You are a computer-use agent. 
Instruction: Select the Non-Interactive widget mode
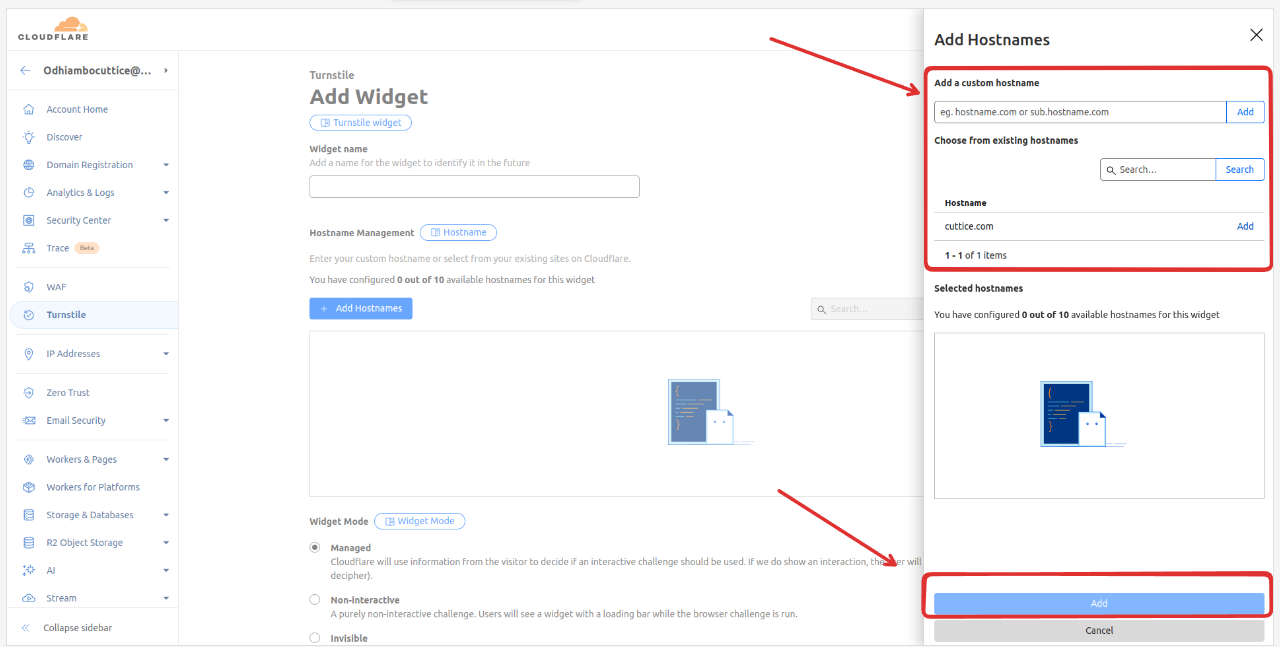(315, 600)
